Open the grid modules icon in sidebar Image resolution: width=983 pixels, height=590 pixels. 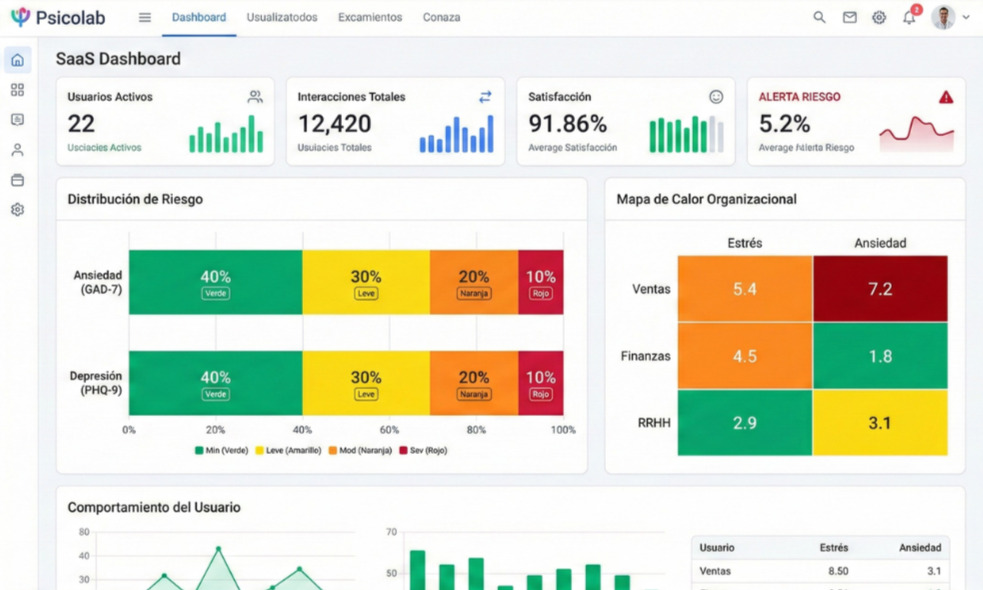pyautogui.click(x=17, y=90)
